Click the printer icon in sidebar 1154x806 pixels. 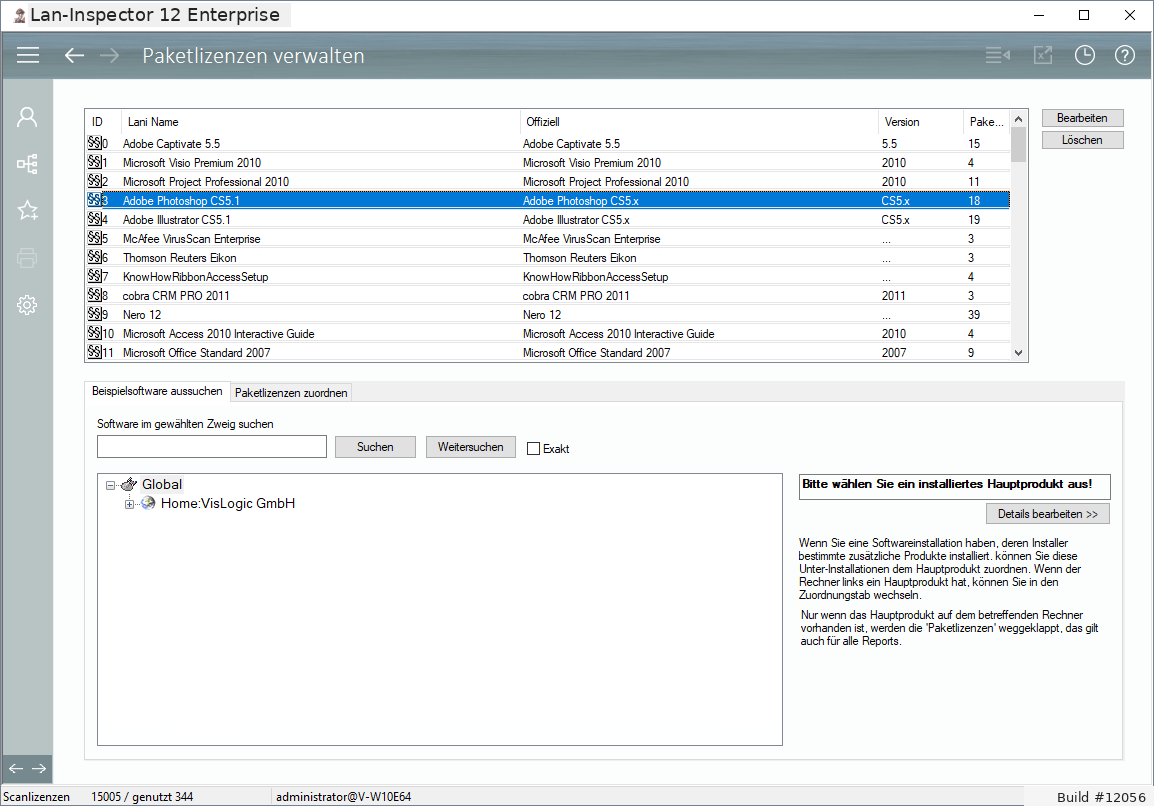27,258
